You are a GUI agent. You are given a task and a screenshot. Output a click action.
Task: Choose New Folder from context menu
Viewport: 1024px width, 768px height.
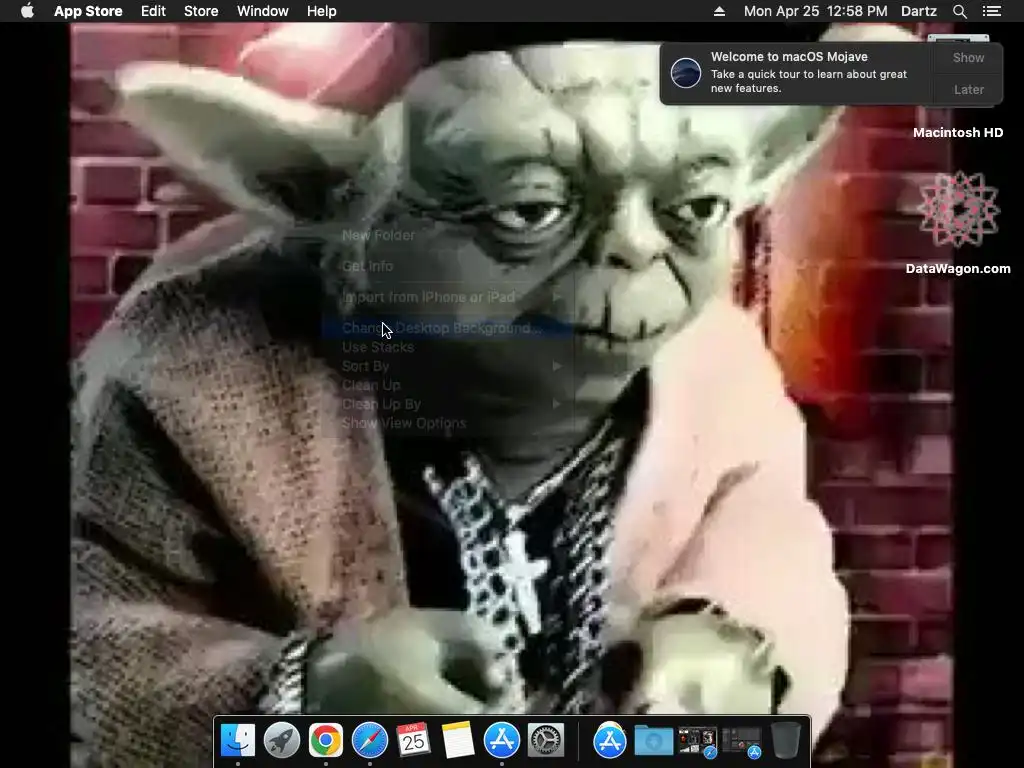pos(378,235)
